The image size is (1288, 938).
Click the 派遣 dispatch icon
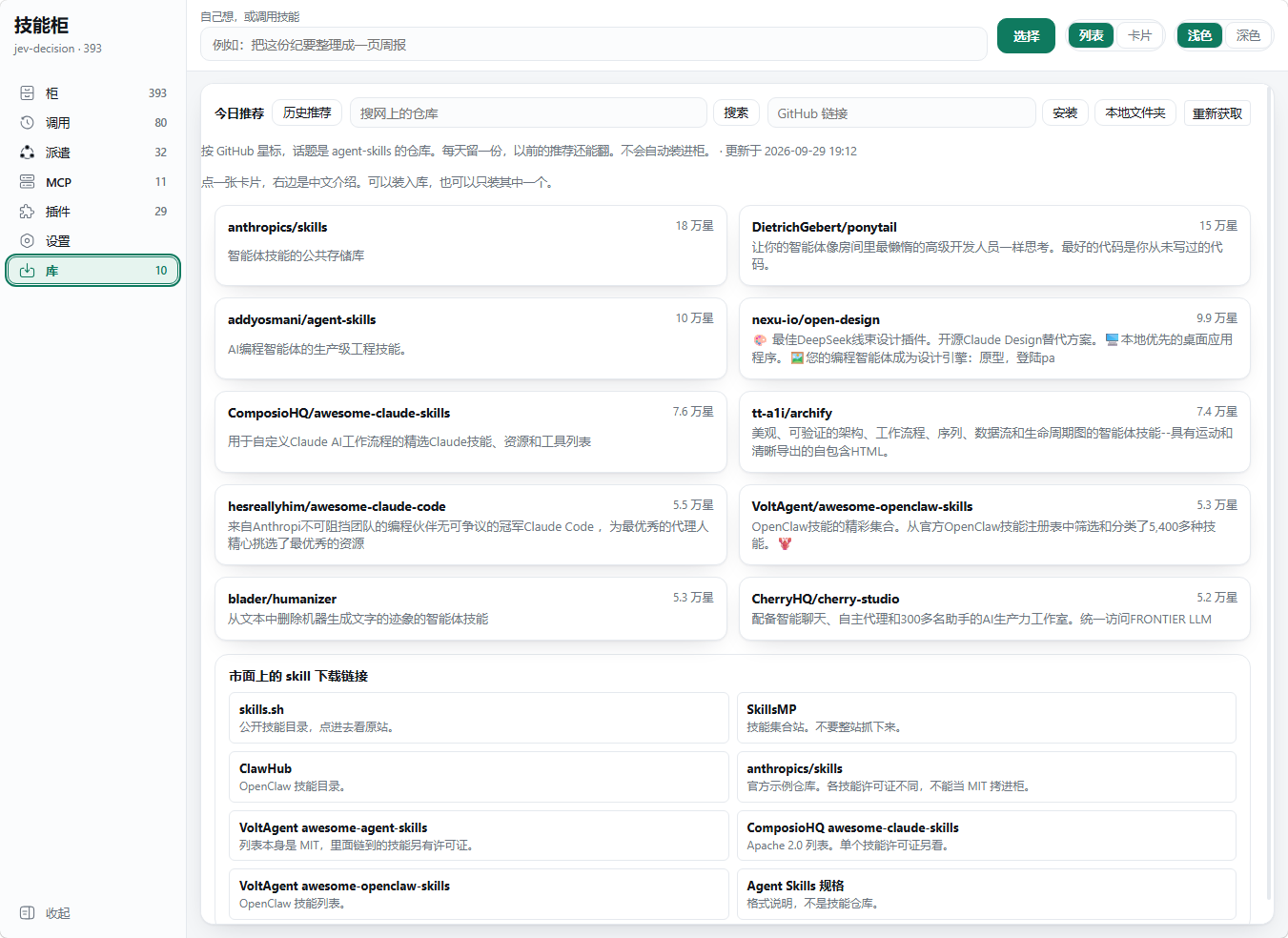point(27,153)
